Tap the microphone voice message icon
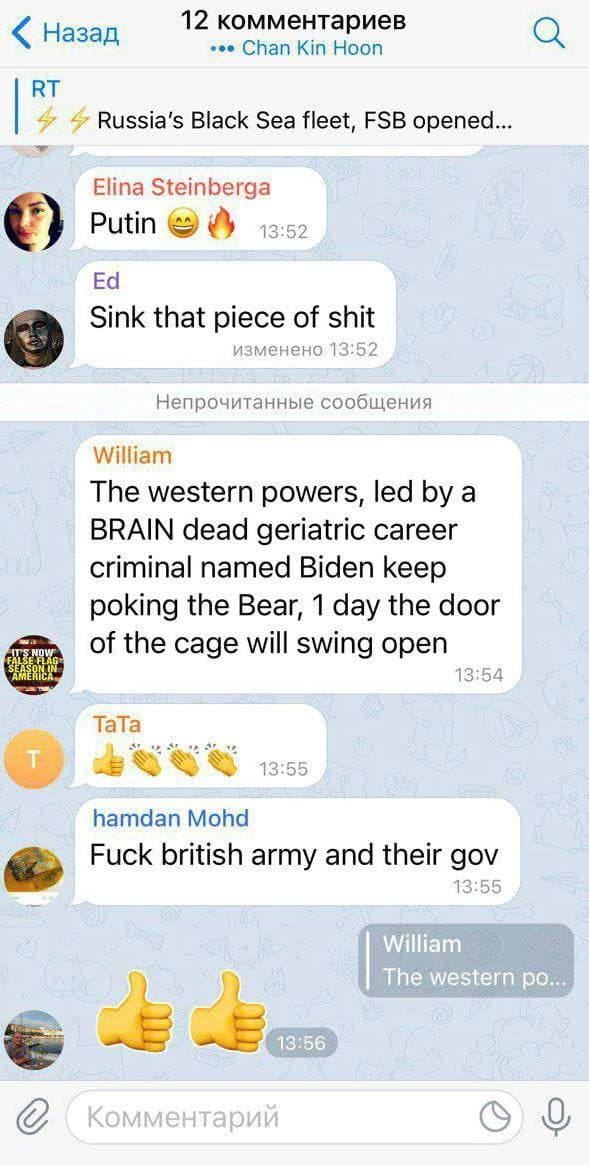The width and height of the screenshot is (589, 1165). click(x=555, y=1117)
